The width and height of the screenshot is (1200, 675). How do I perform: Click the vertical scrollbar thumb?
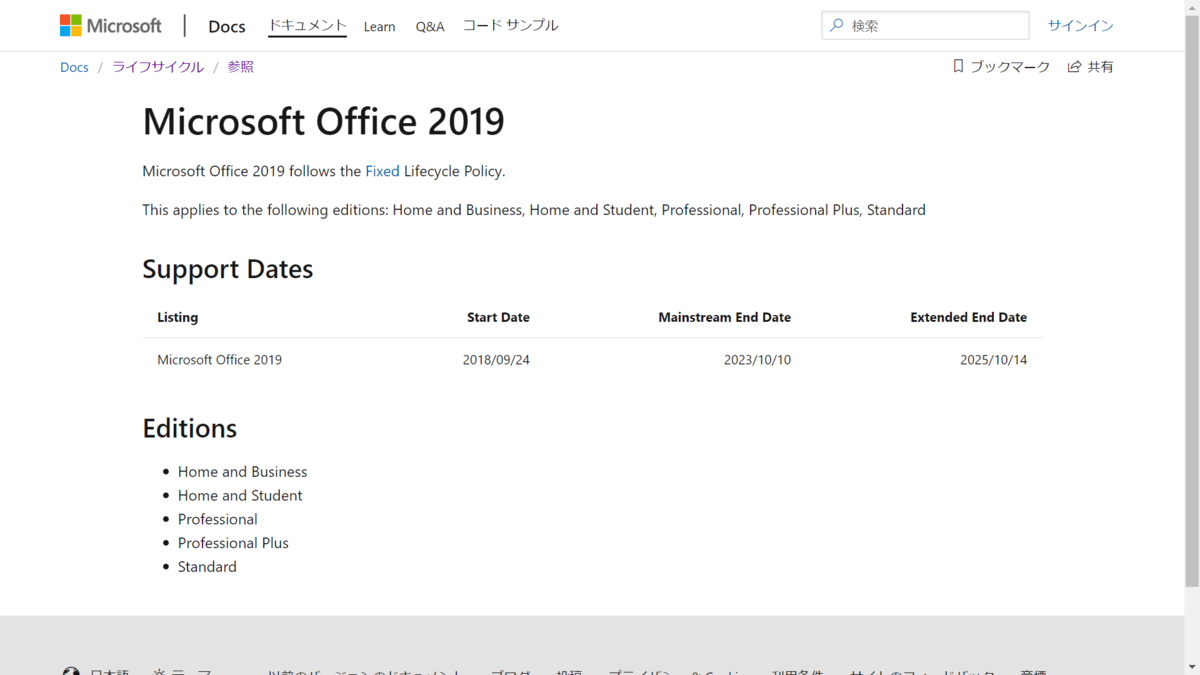pyautogui.click(x=1192, y=300)
